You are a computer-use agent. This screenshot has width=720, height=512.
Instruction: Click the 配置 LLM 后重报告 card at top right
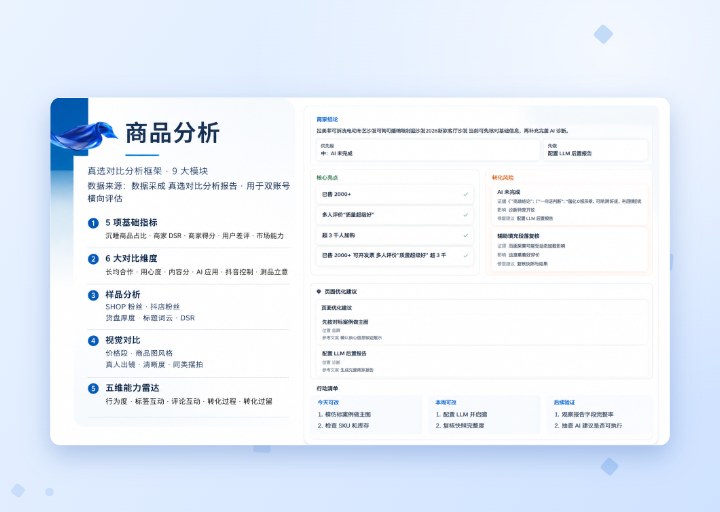click(x=596, y=150)
